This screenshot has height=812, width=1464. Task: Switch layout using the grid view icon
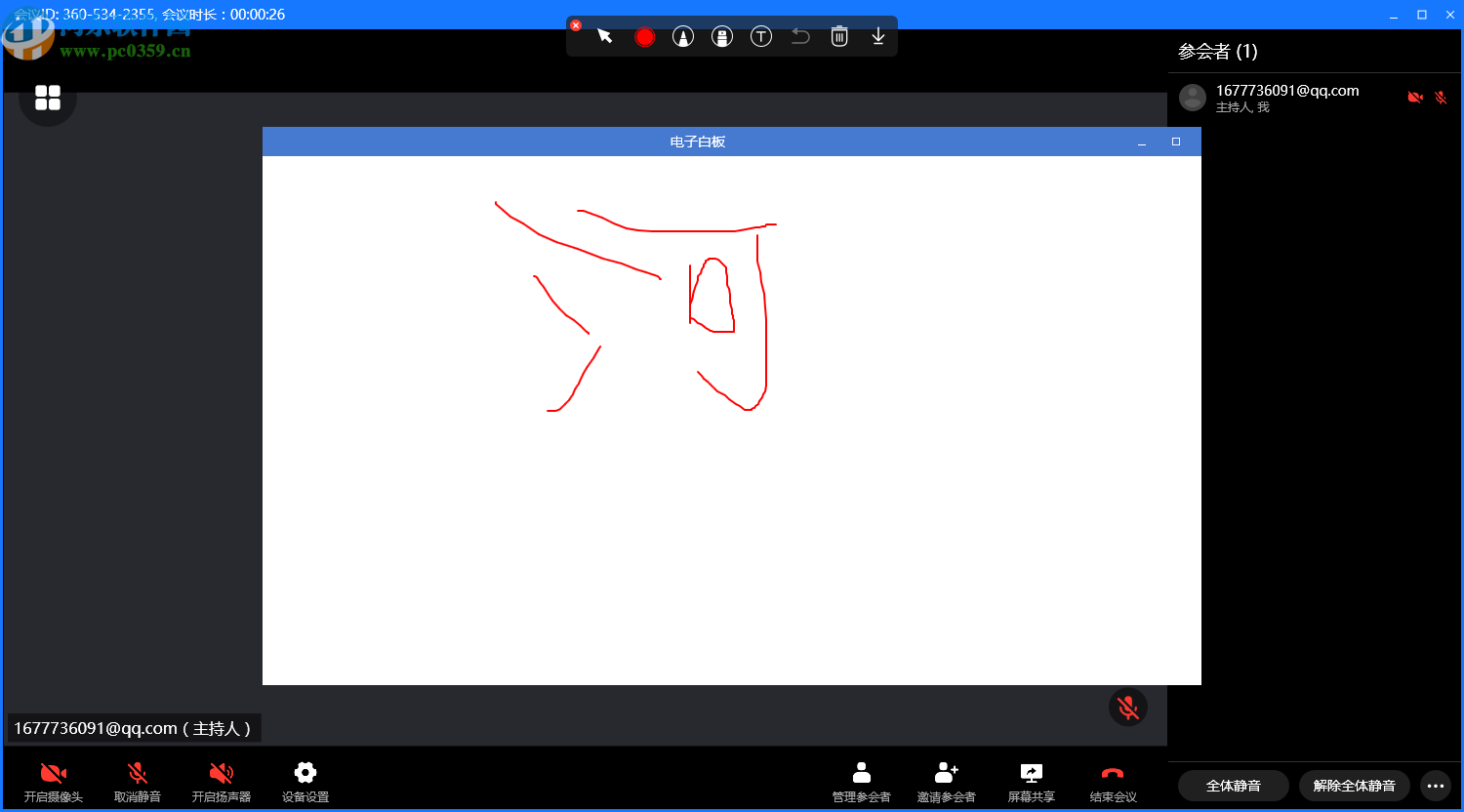pyautogui.click(x=48, y=98)
